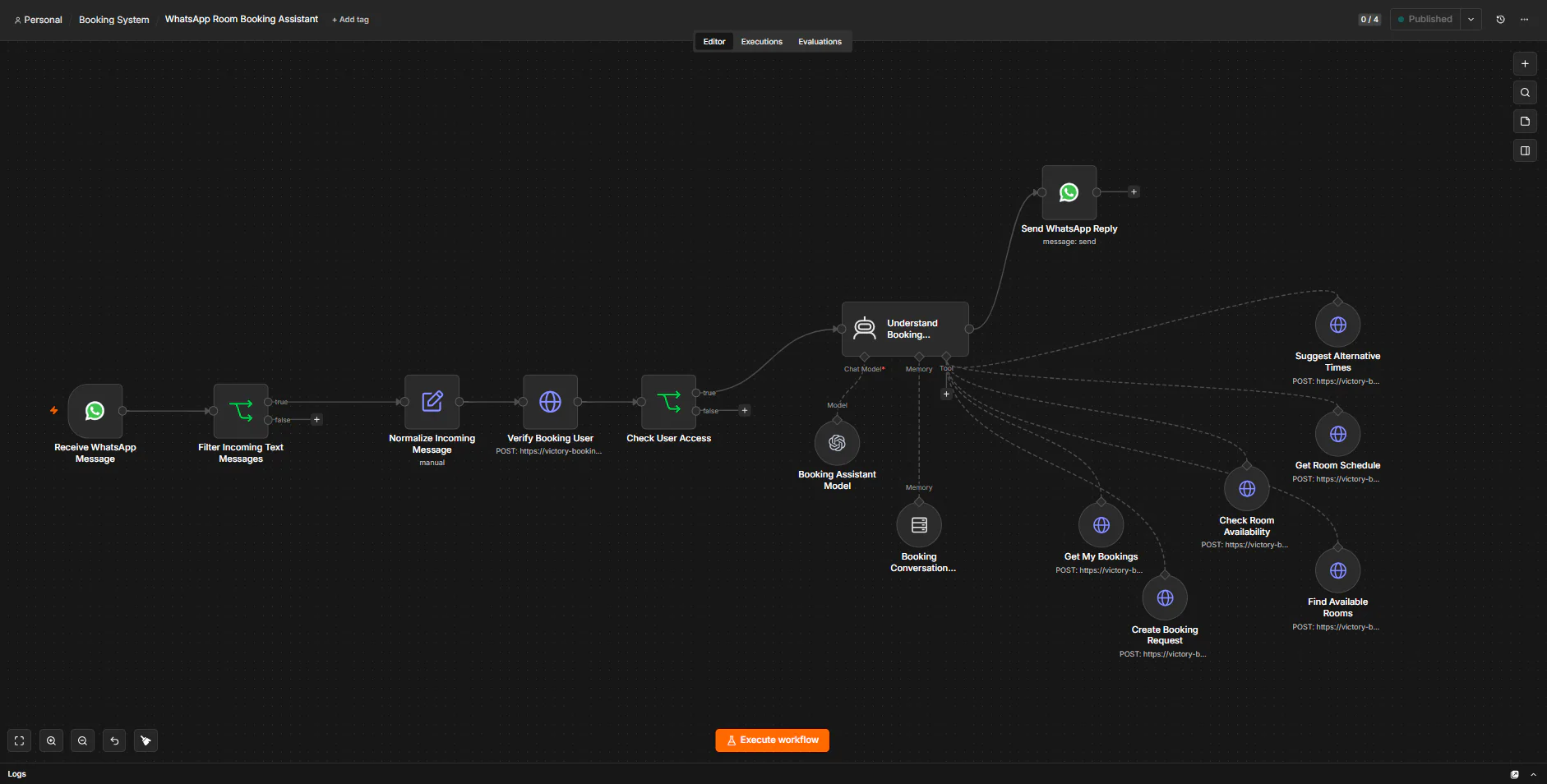The height and width of the screenshot is (784, 1547).
Task: Pop out the Logs panel
Action: 1515,774
